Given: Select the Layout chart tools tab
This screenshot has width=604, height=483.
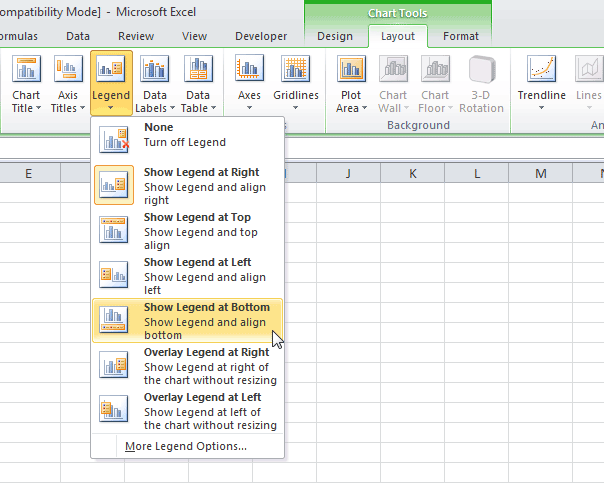Looking at the screenshot, I should (398, 36).
